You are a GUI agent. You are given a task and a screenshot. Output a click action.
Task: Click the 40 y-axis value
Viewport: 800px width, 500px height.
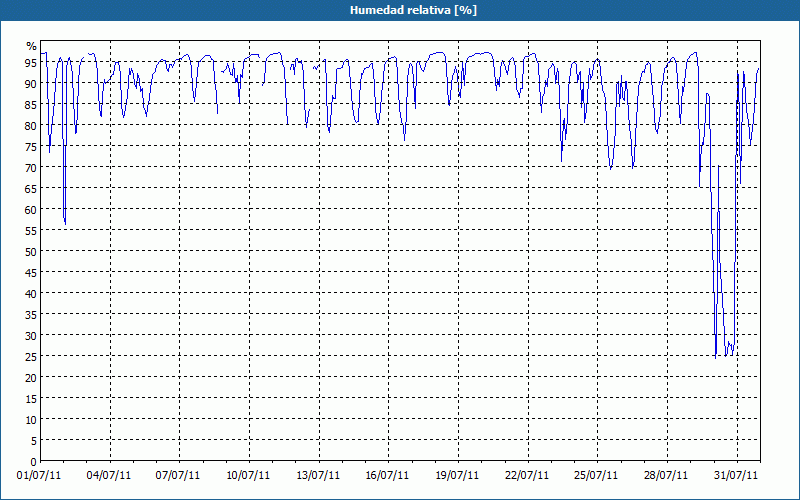[31, 294]
